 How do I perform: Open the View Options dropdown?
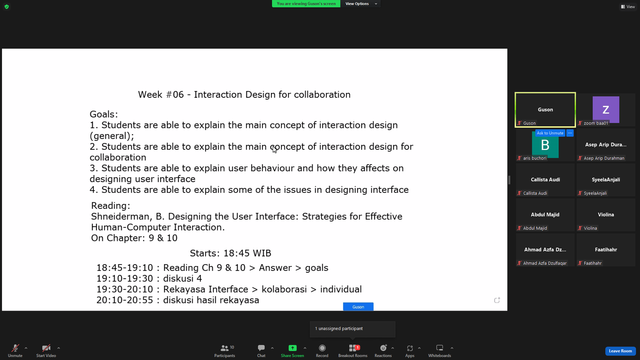click(360, 4)
